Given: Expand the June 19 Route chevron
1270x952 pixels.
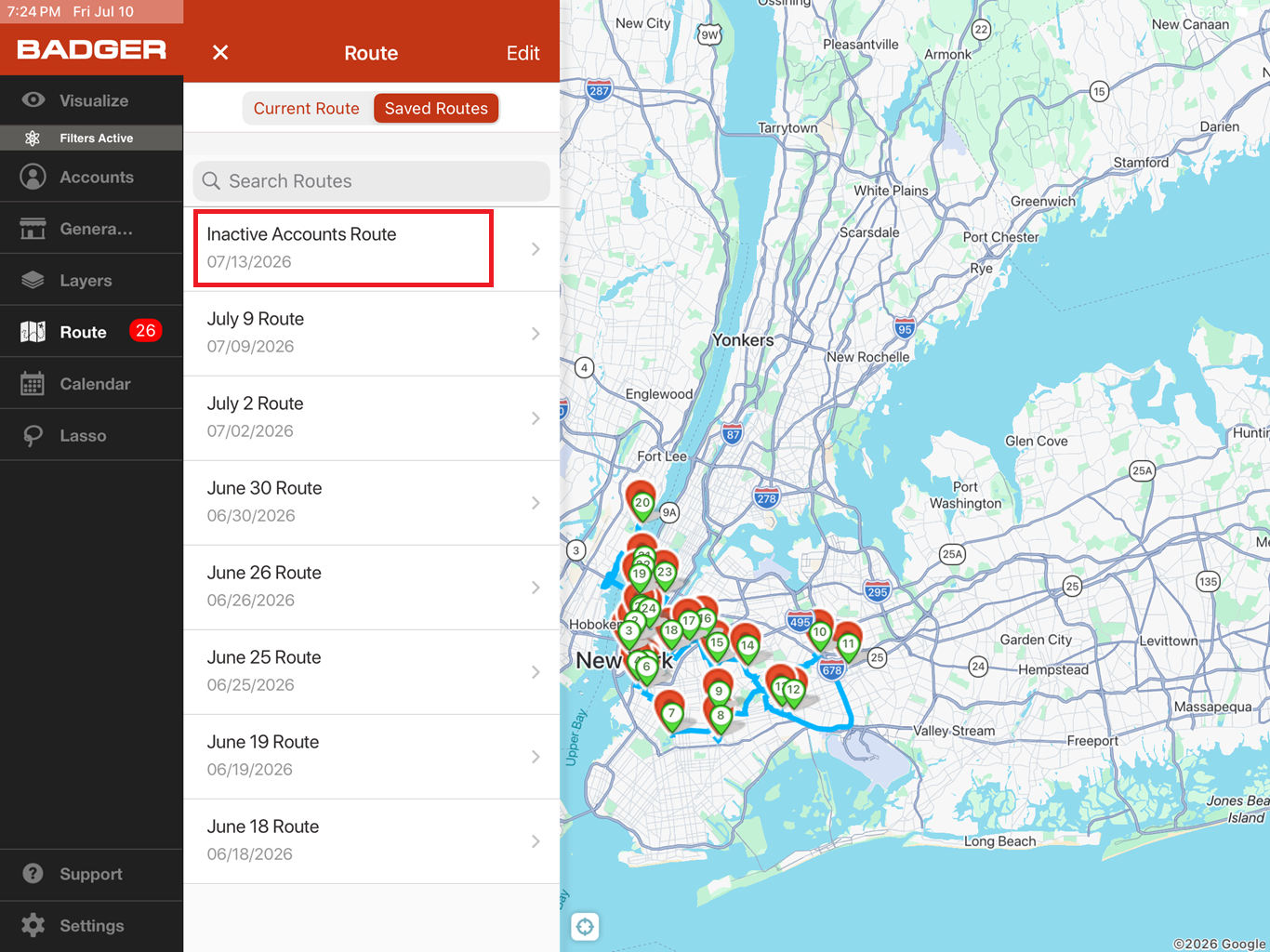Looking at the screenshot, I should coord(536,757).
